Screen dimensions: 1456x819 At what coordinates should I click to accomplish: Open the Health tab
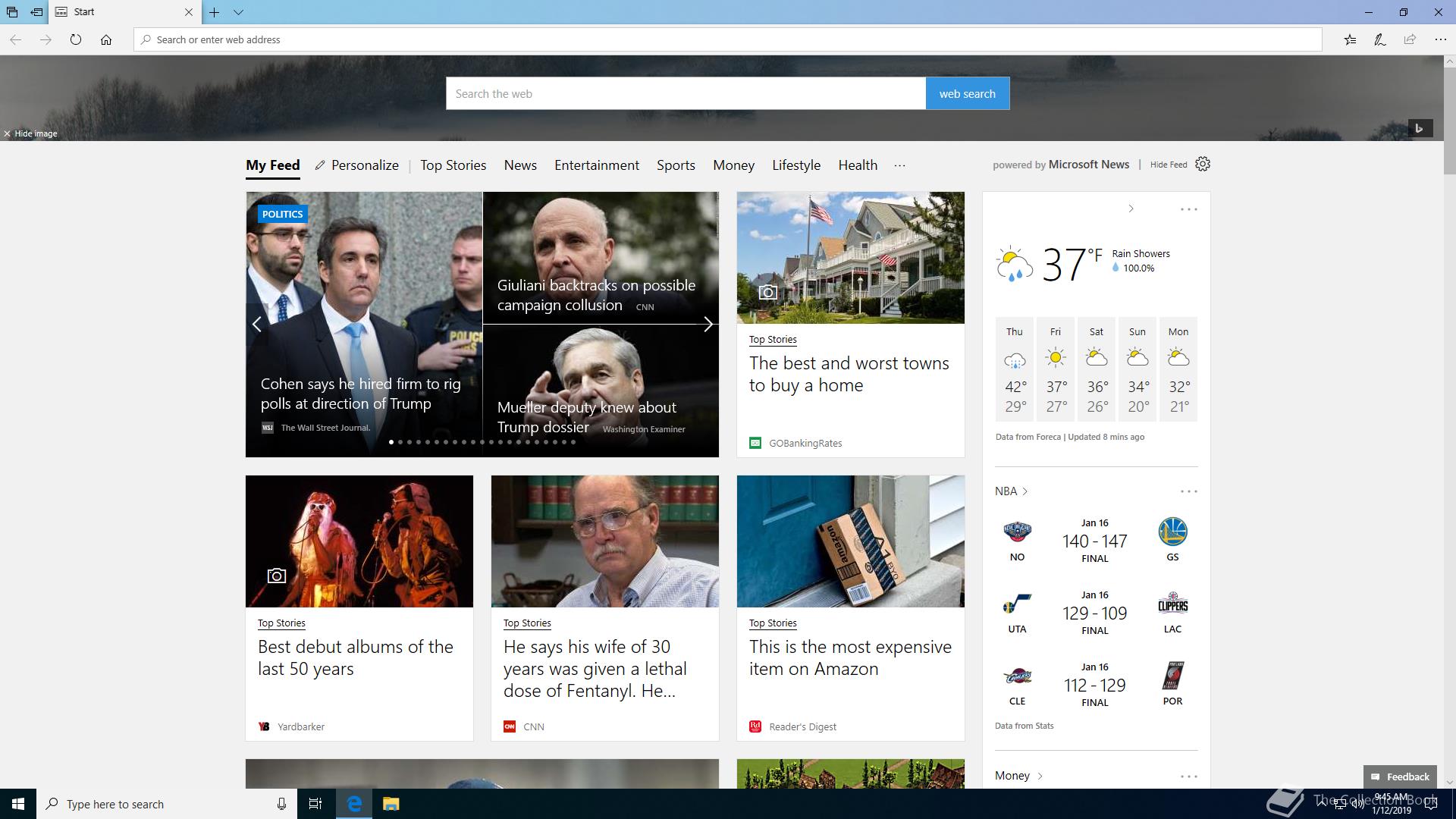[x=858, y=165]
